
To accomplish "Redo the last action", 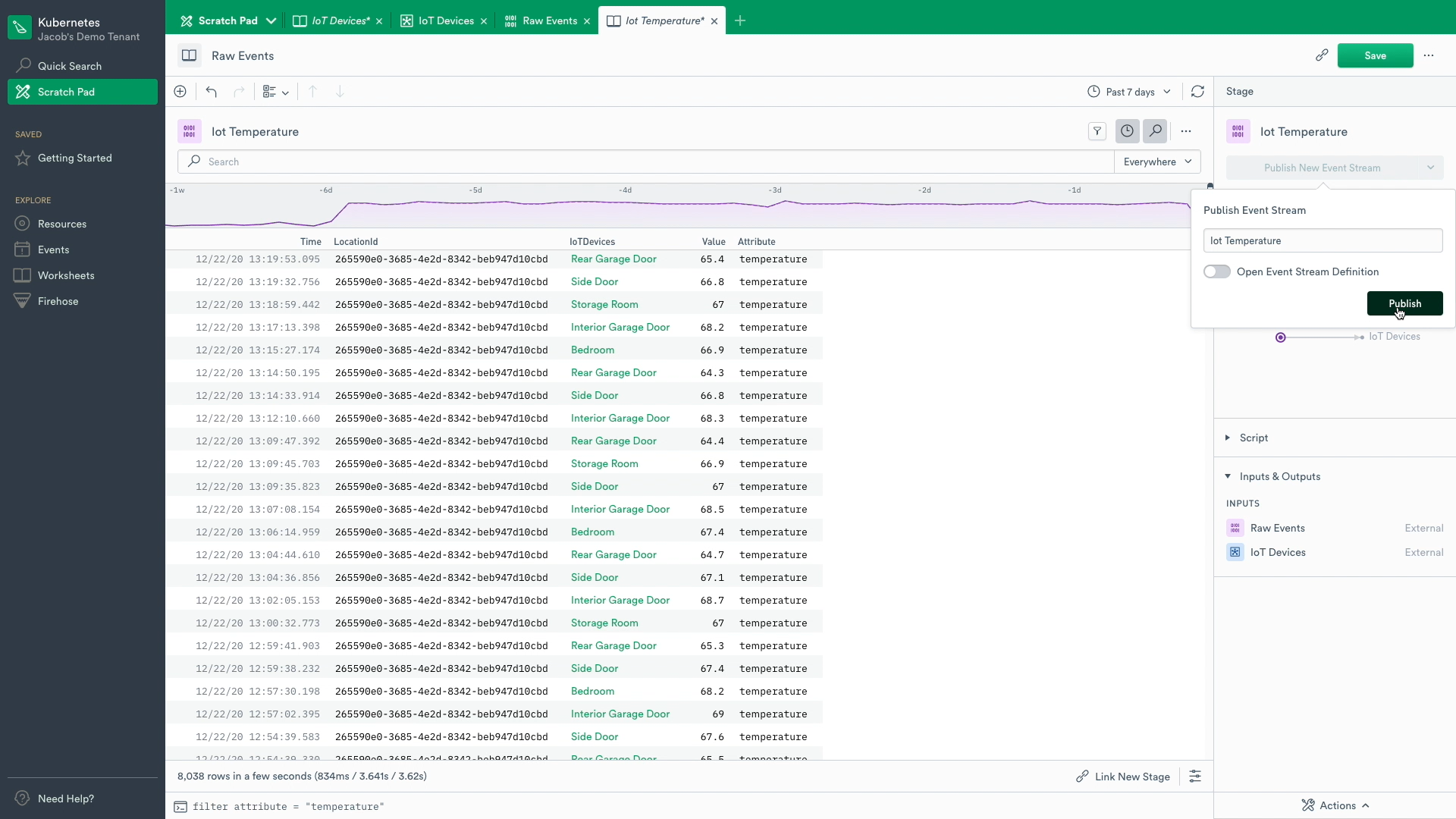I will pos(239,92).
